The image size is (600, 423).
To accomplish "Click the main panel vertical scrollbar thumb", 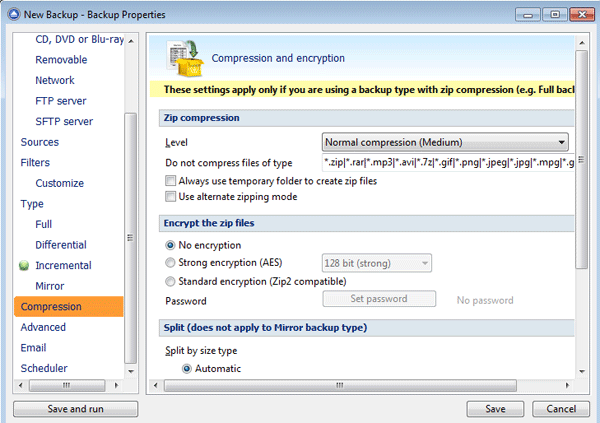I will tap(582, 159).
